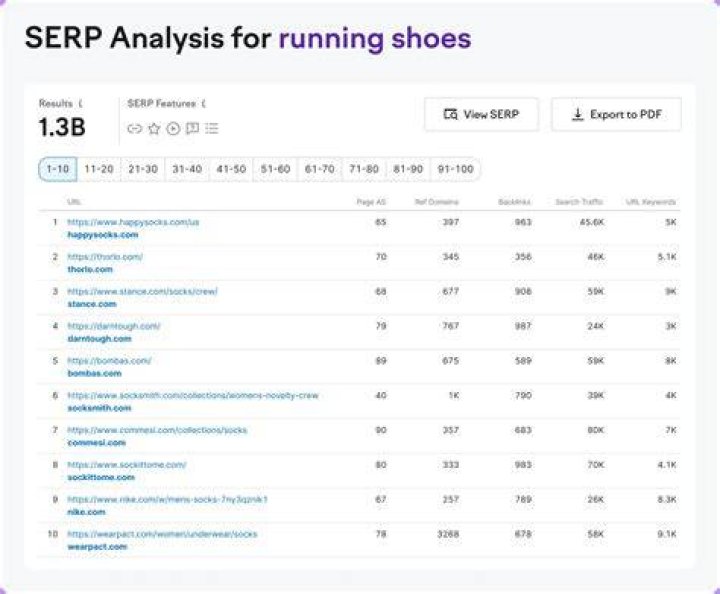Click the 1.3B results count
The image size is (720, 594).
coord(62,127)
